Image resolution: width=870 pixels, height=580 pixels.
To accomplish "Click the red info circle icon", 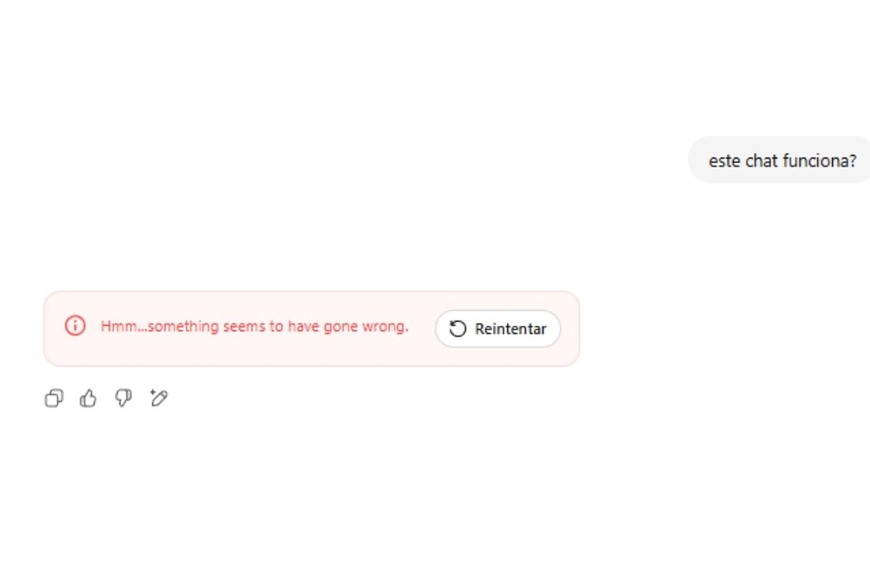I will (x=75, y=326).
